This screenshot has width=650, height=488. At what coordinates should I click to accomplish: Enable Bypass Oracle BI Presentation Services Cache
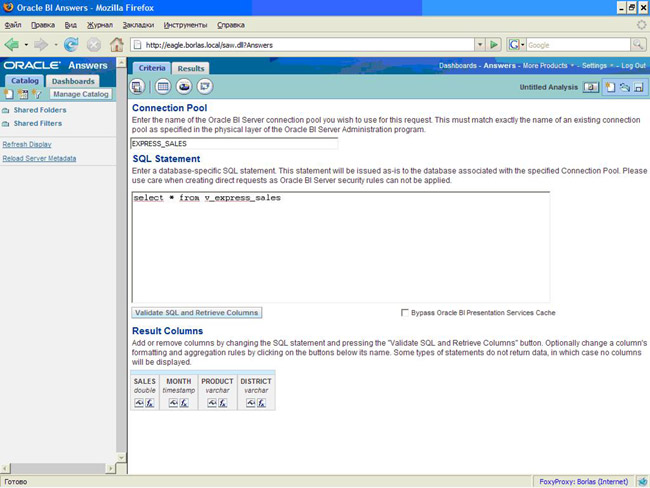pyautogui.click(x=405, y=313)
